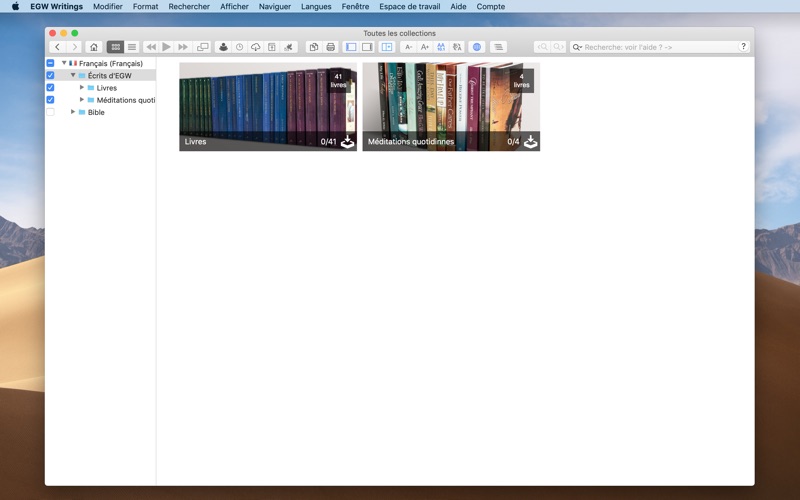Open history via the clock icon
The width and height of the screenshot is (800, 500).
(x=239, y=47)
